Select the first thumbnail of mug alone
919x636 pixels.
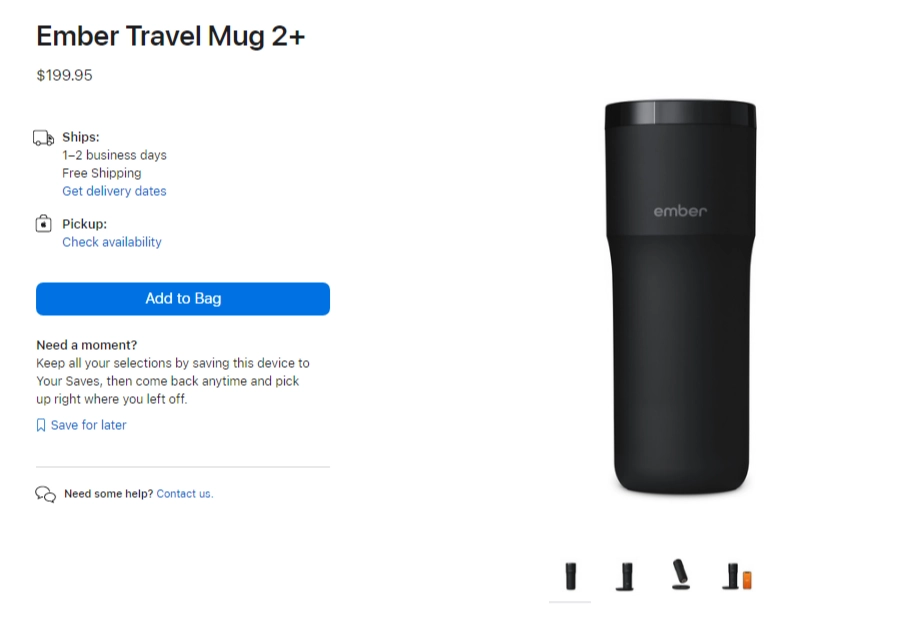coord(570,576)
